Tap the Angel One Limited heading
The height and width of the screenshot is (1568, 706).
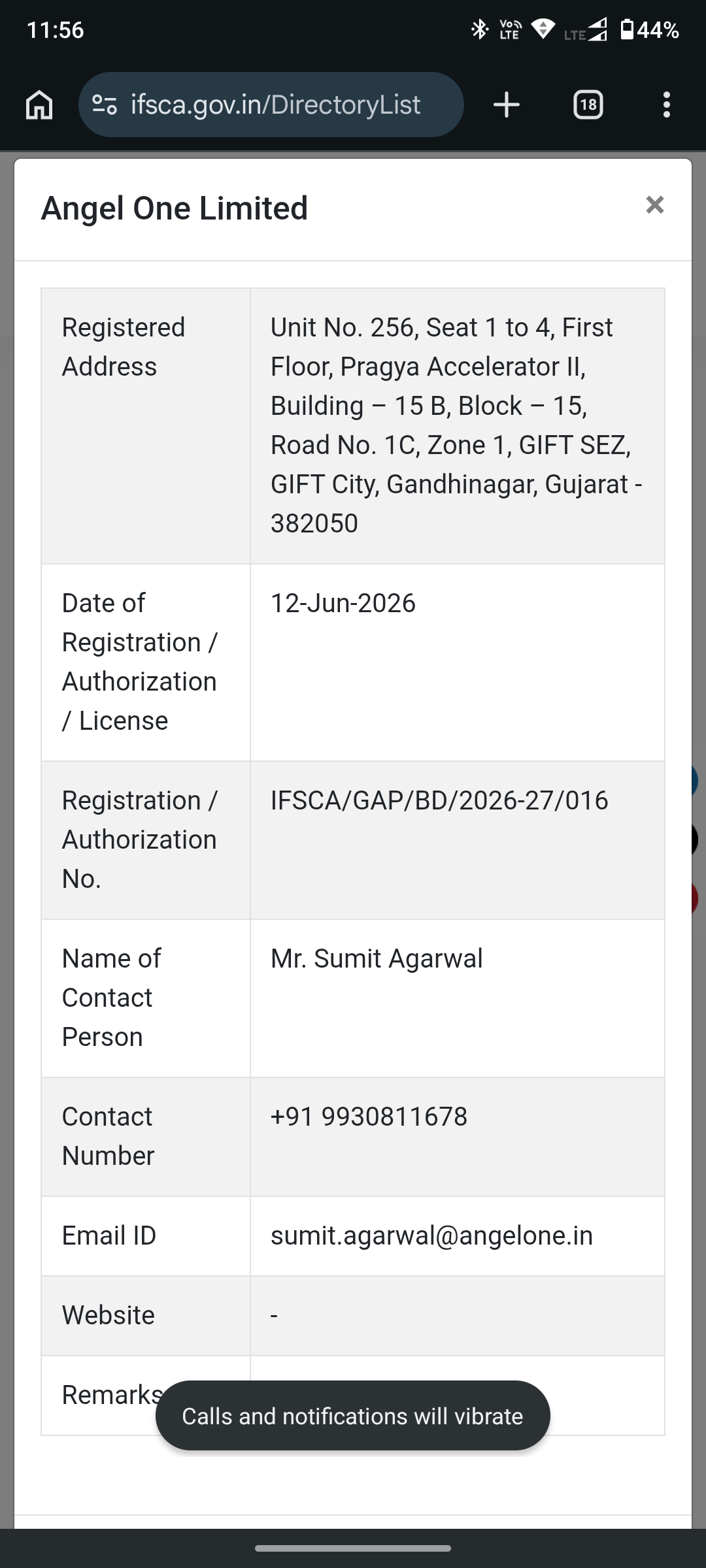click(175, 208)
